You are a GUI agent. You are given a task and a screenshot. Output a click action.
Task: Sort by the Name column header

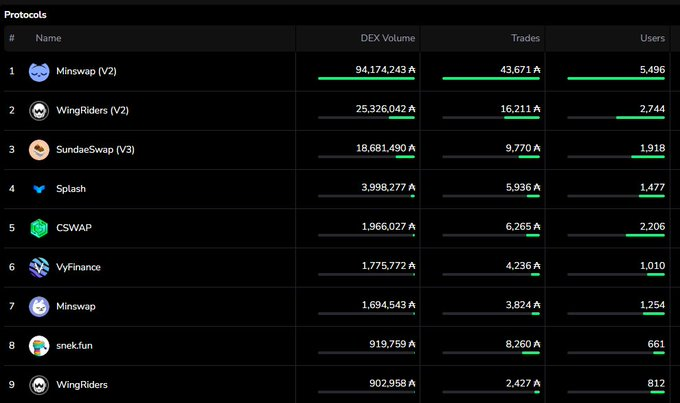(x=48, y=38)
